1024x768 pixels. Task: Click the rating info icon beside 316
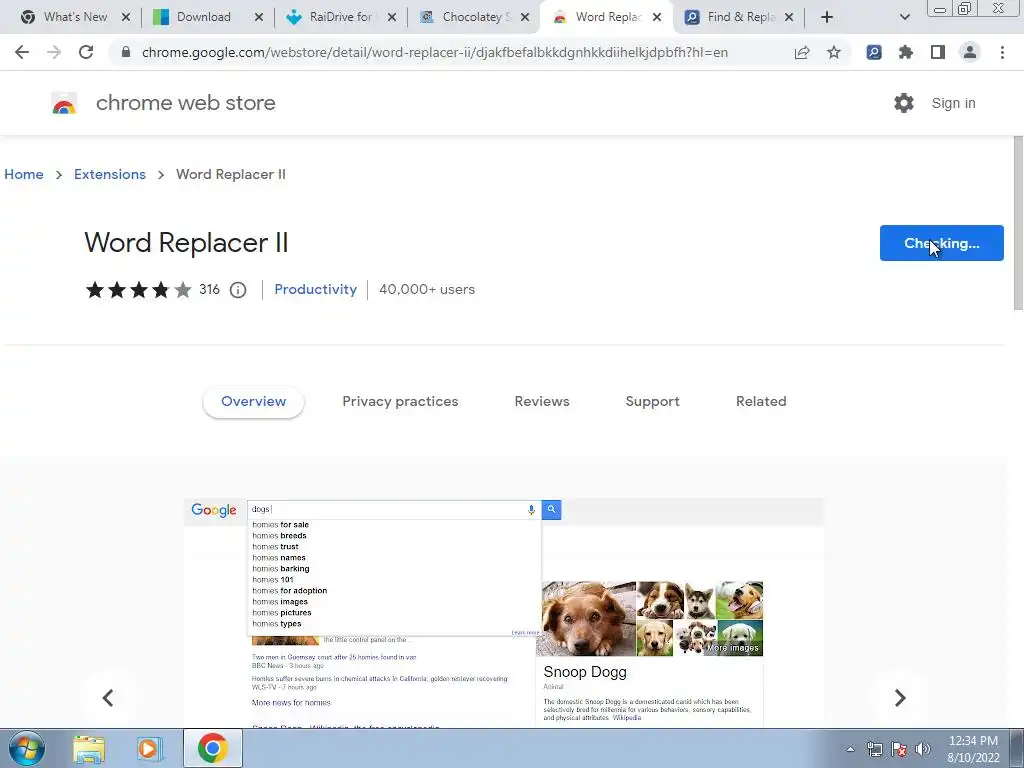coord(238,290)
